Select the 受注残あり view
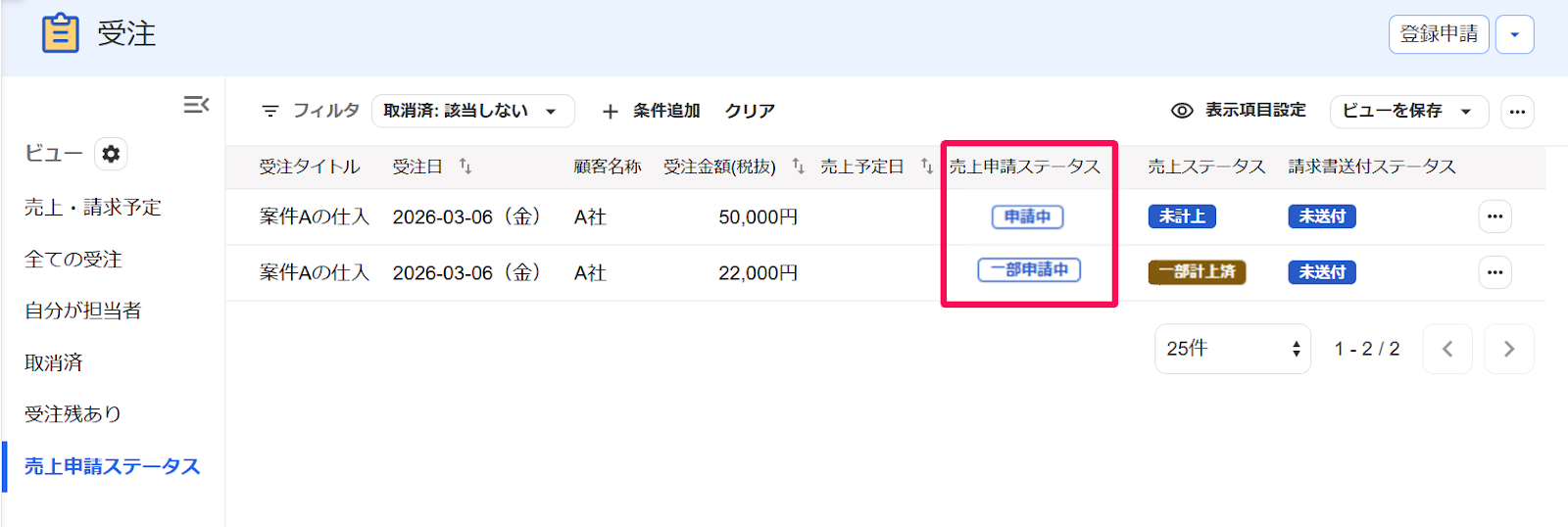This screenshot has width=1568, height=527. pyautogui.click(x=73, y=414)
